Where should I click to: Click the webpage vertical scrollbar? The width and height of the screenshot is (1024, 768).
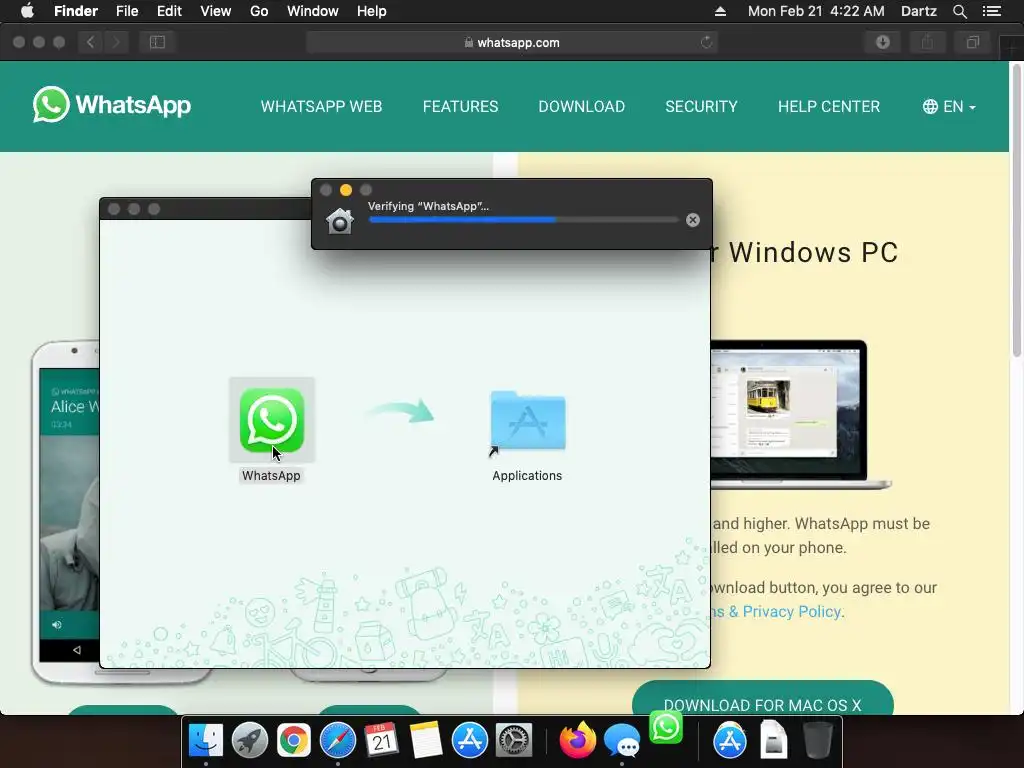click(1016, 209)
